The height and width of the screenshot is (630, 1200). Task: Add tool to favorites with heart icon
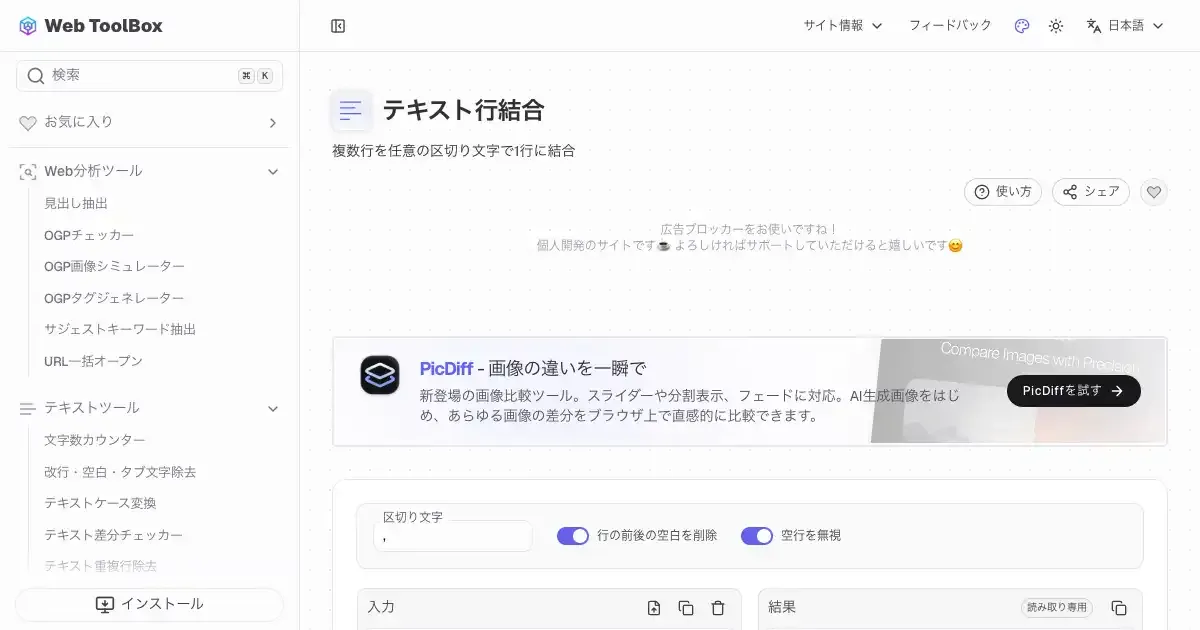tap(1154, 192)
